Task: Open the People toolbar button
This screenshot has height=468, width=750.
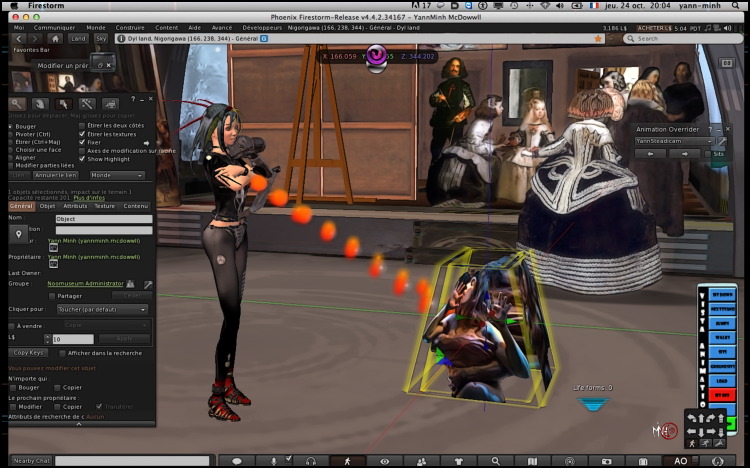Action: pyautogui.click(x=421, y=461)
